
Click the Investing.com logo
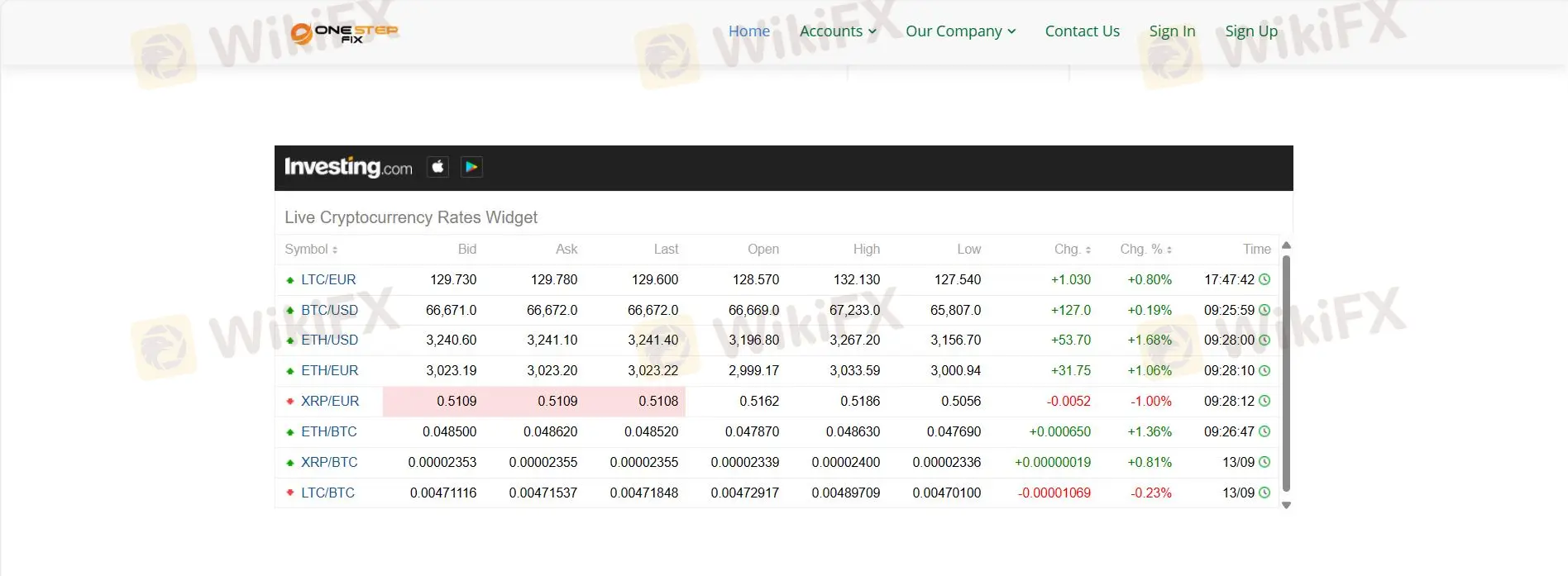coord(348,167)
